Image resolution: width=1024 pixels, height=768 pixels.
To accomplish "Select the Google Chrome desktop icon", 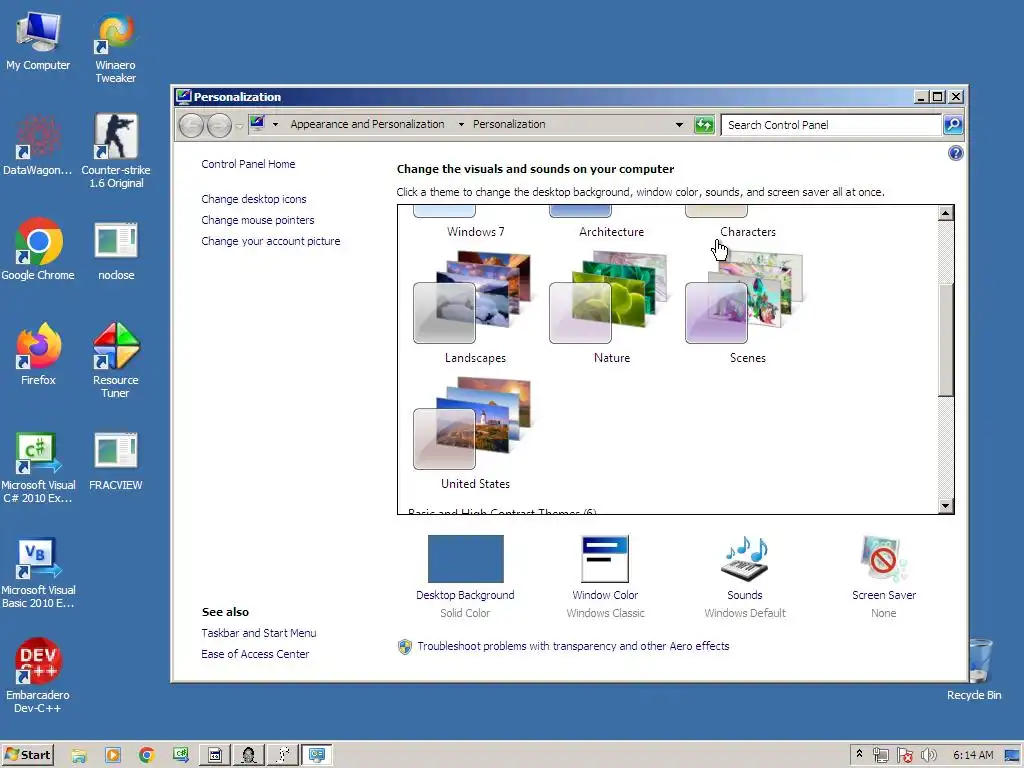I will tap(38, 250).
